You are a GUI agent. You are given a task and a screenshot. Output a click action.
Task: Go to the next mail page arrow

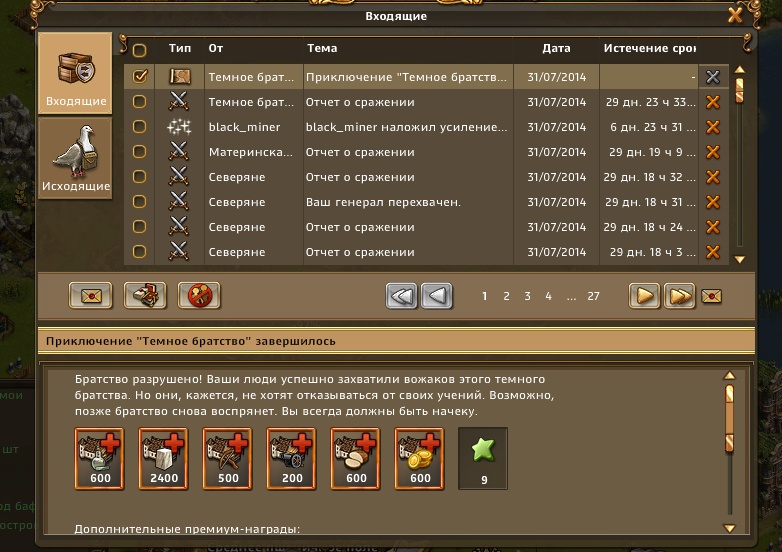644,296
